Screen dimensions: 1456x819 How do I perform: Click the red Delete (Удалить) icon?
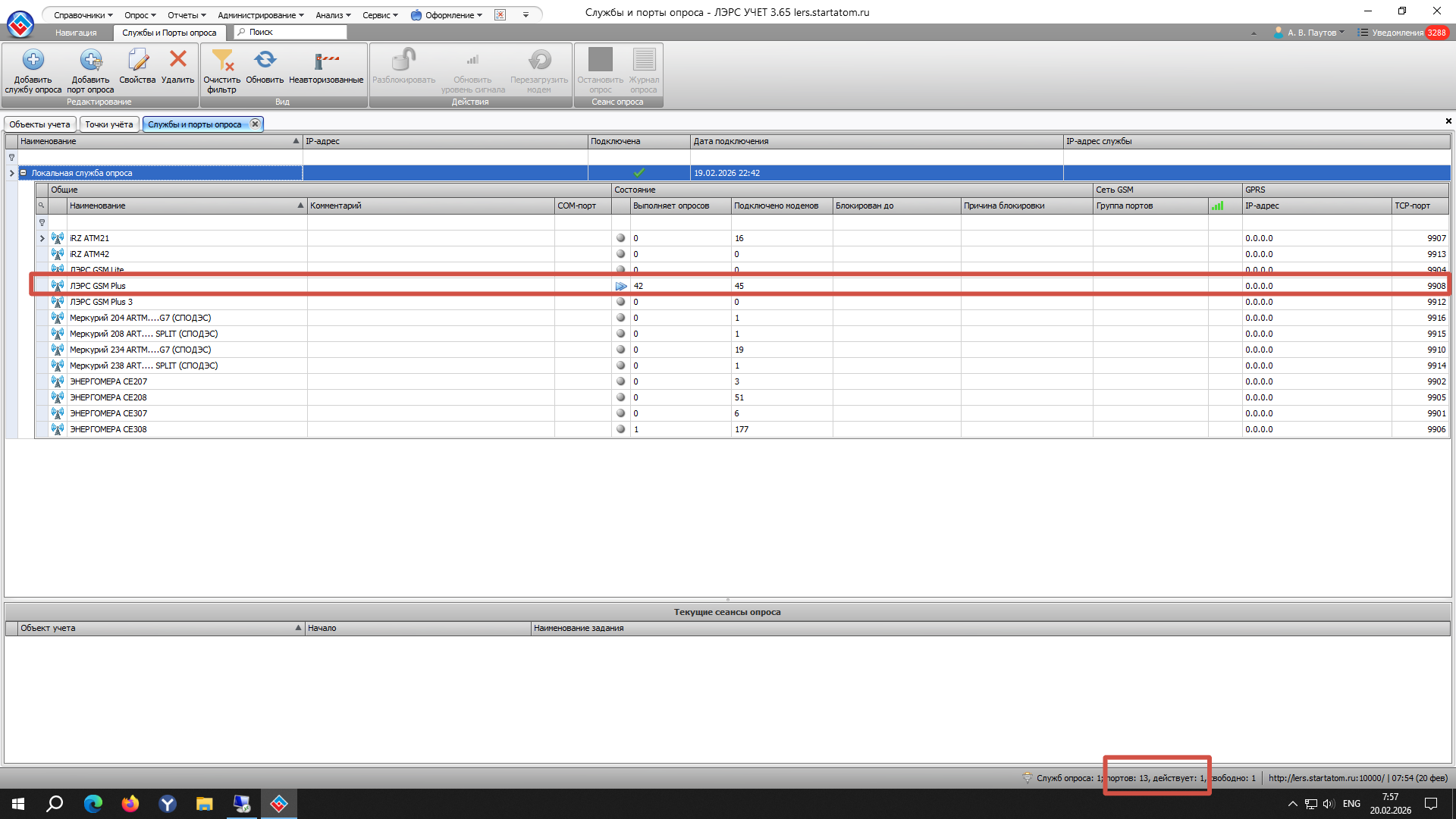(x=178, y=59)
